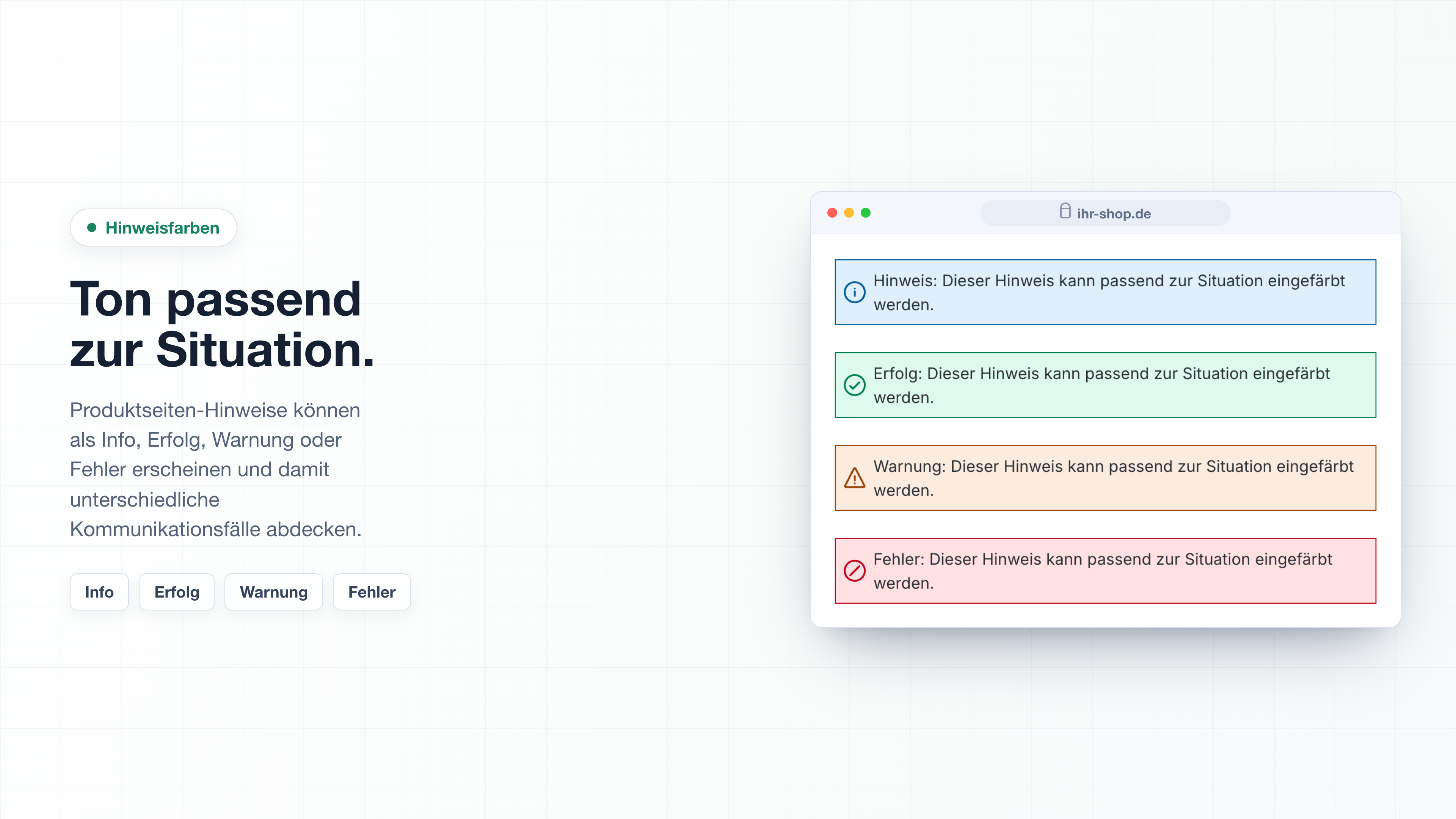Click the lock icon in the address bar
The image size is (1456, 819).
point(1065,212)
